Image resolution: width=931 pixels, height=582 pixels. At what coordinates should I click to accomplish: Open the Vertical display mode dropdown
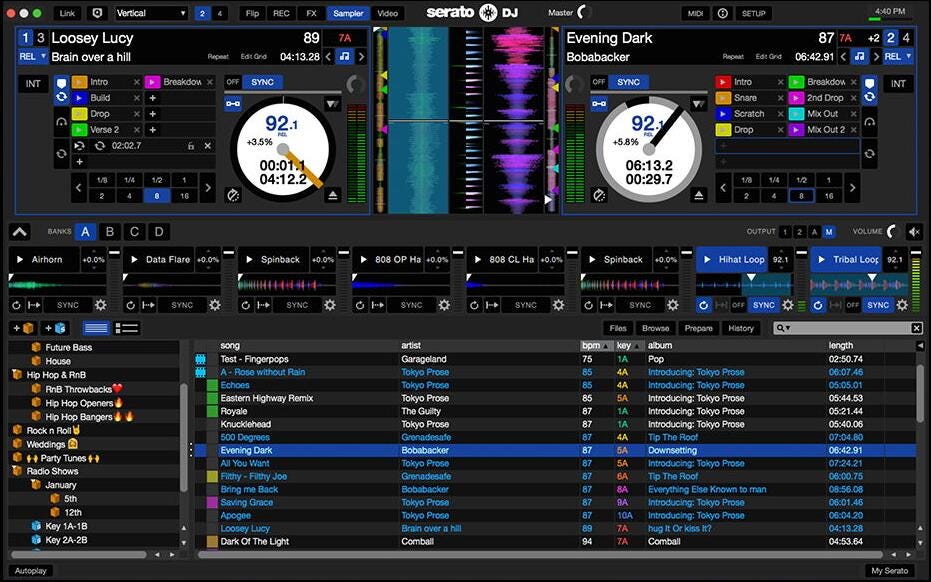tap(151, 13)
